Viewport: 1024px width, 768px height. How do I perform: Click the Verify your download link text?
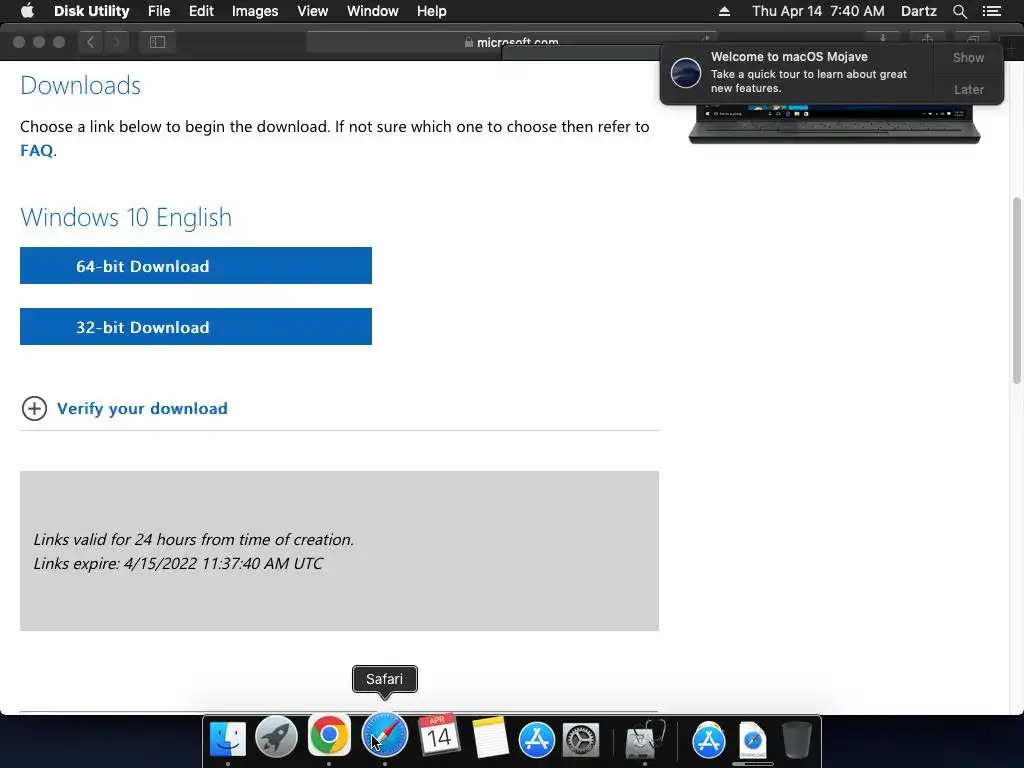click(142, 409)
